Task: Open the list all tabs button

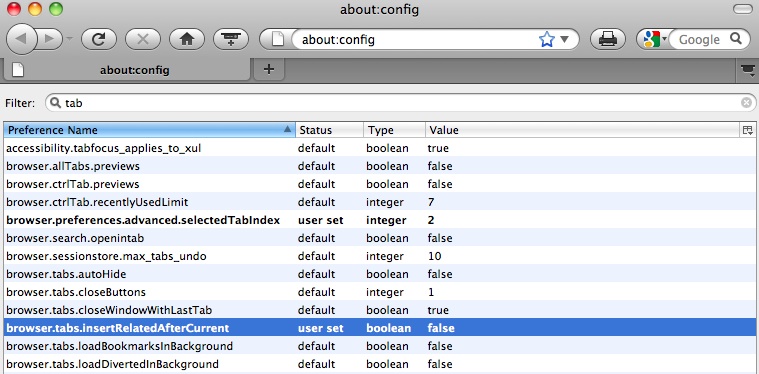Action: coord(748,70)
